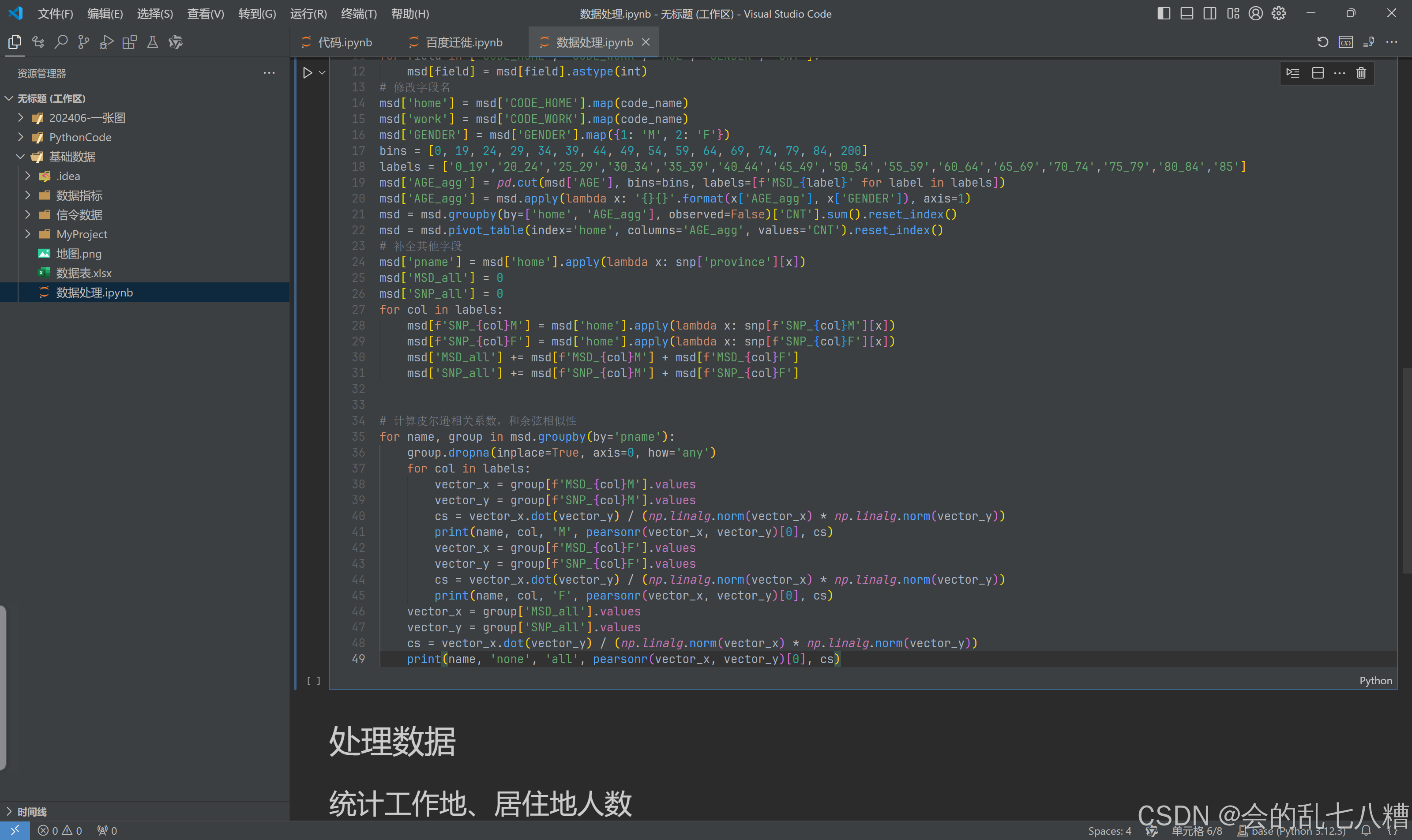The height and width of the screenshot is (840, 1412).
Task: Click the Manage gear icon
Action: coord(1278,14)
